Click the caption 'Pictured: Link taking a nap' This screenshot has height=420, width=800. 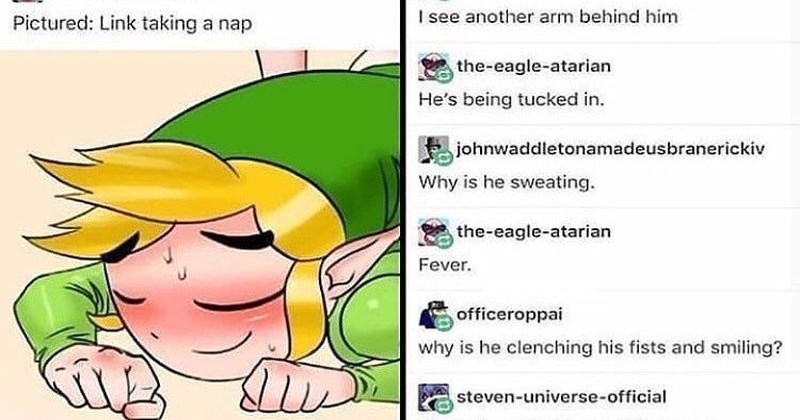132,23
